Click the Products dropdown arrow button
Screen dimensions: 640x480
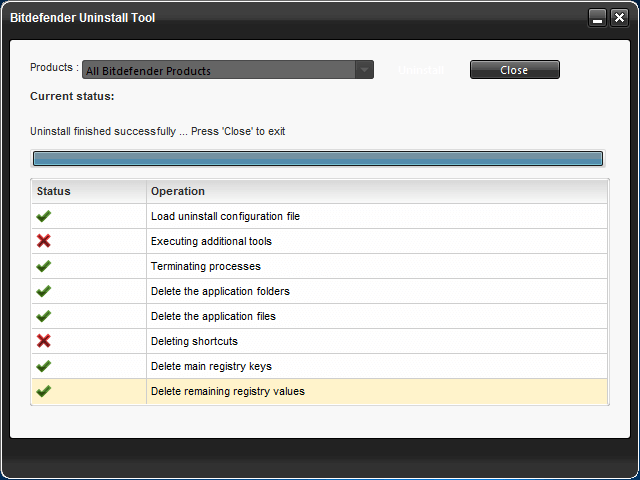click(365, 70)
